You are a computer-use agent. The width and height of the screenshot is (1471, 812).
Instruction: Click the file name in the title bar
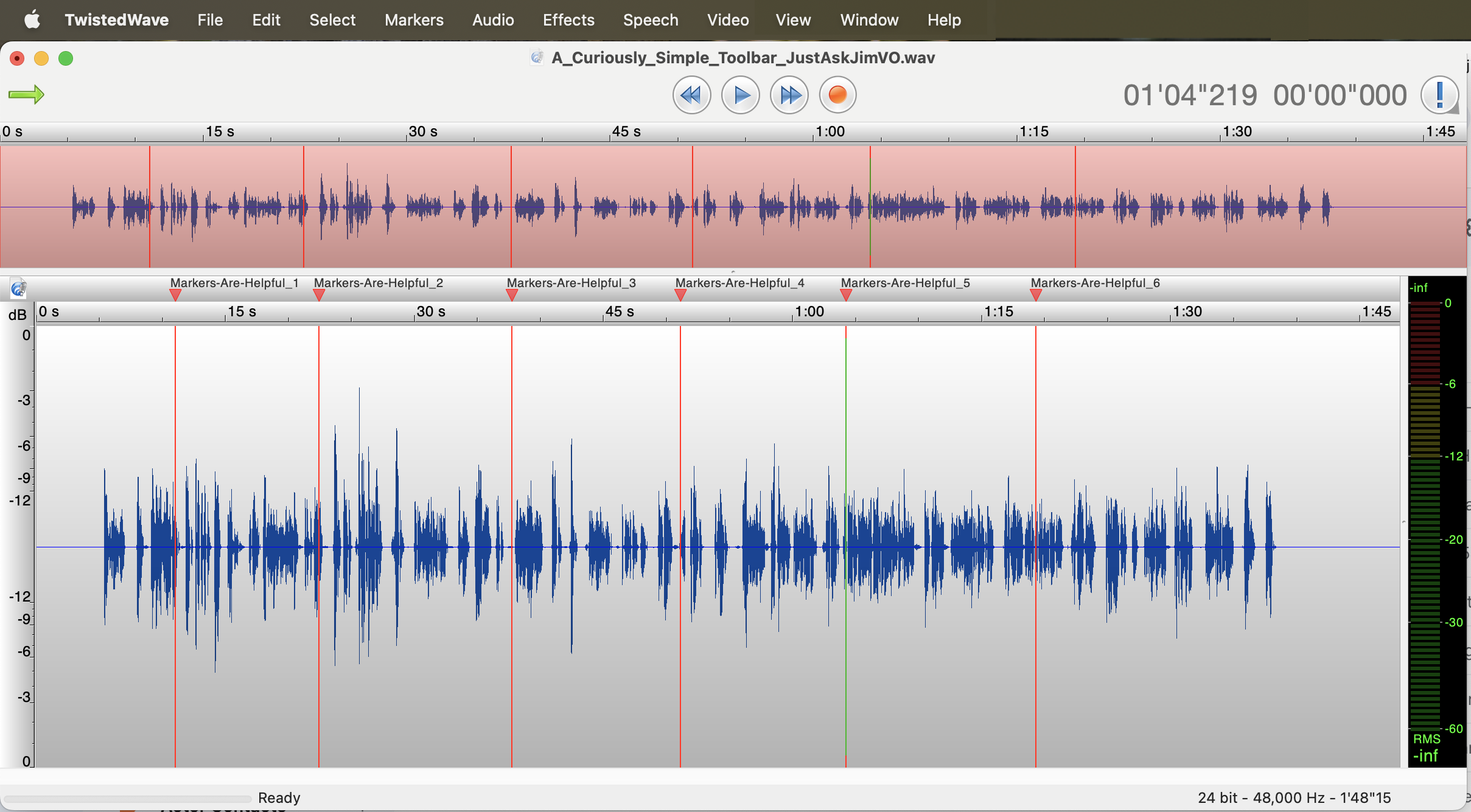[743, 58]
